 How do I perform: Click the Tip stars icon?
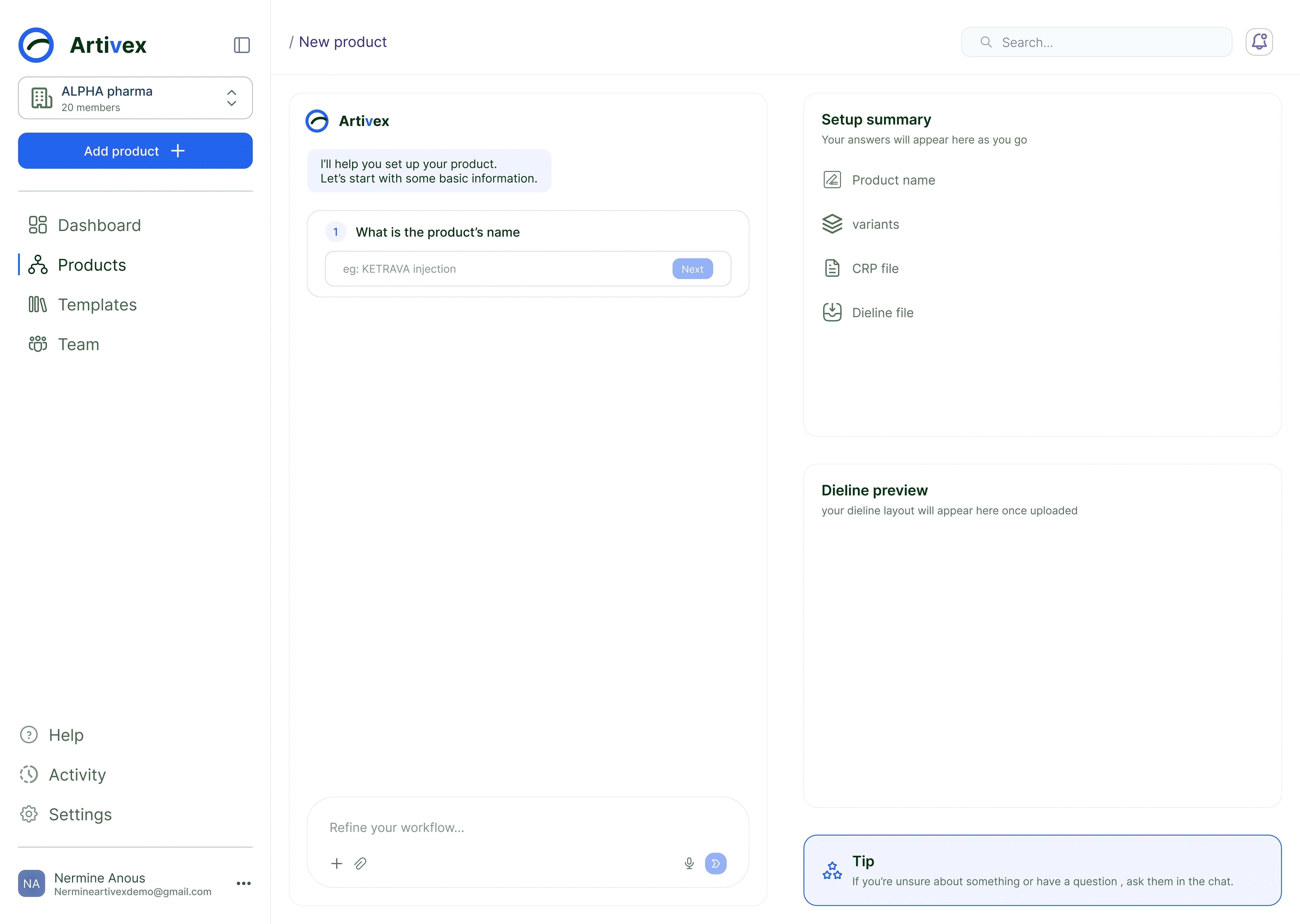tap(832, 871)
